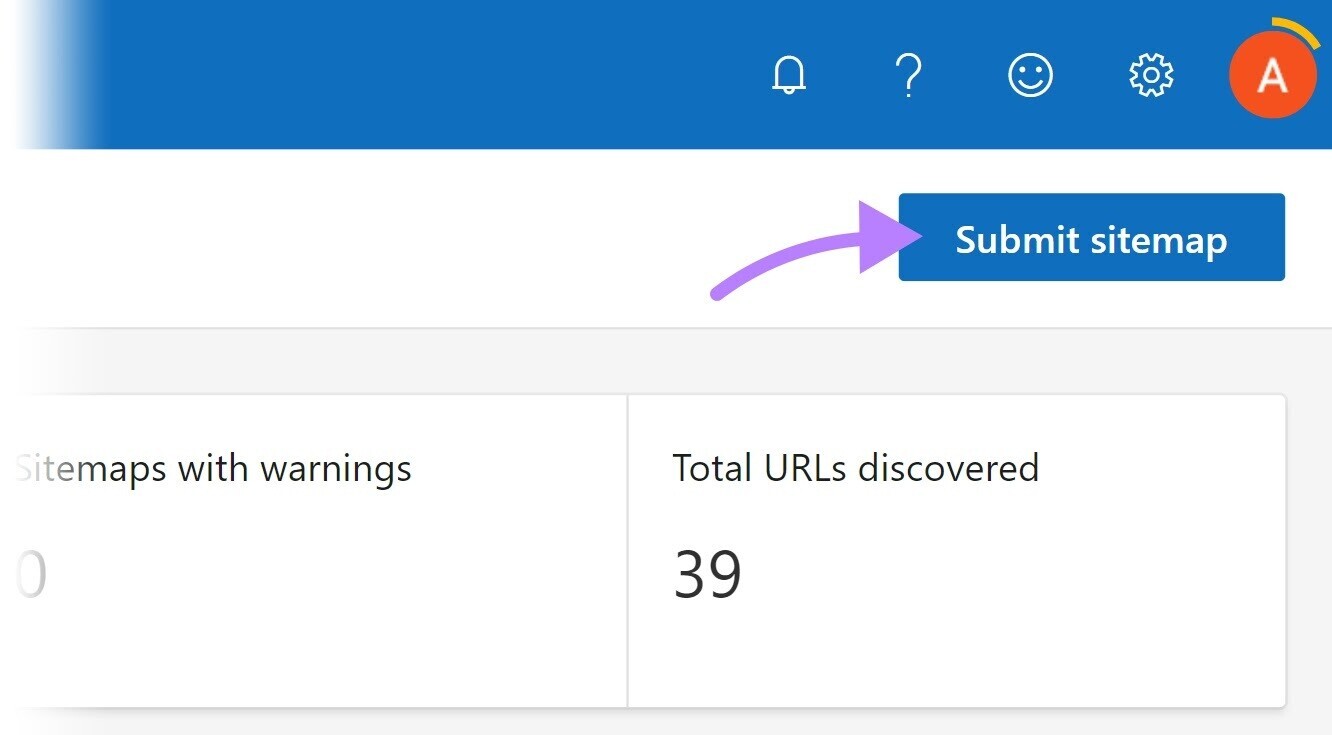Click the Submit sitemap button

[x=1091, y=237]
